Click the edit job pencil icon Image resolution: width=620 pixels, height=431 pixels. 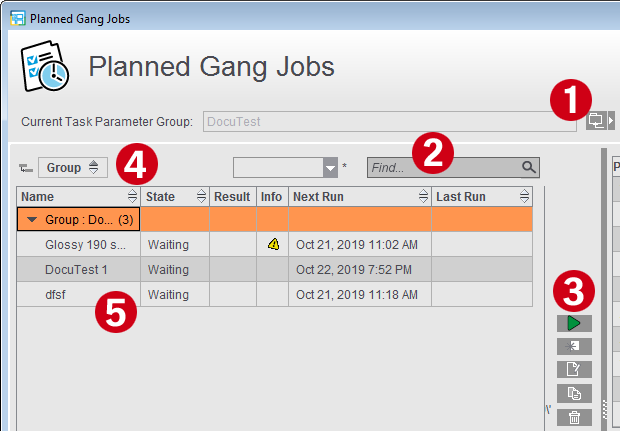(573, 369)
